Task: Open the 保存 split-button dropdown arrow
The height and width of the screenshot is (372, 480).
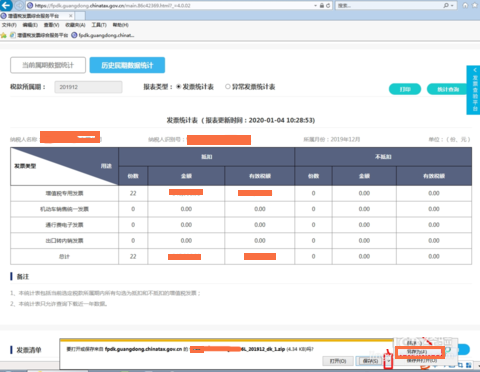Action: [x=388, y=361]
